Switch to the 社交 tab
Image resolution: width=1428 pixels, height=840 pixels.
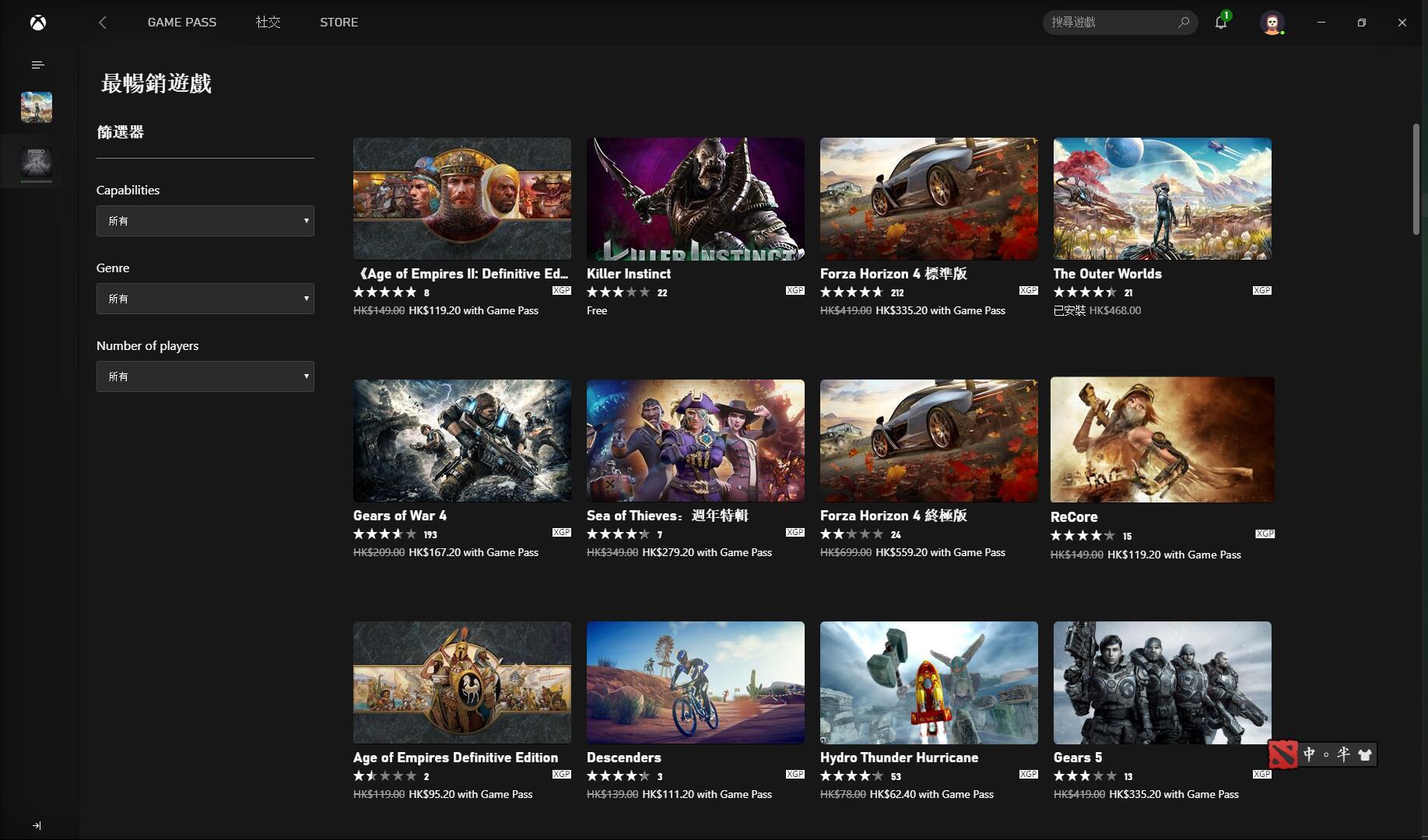[x=268, y=23]
